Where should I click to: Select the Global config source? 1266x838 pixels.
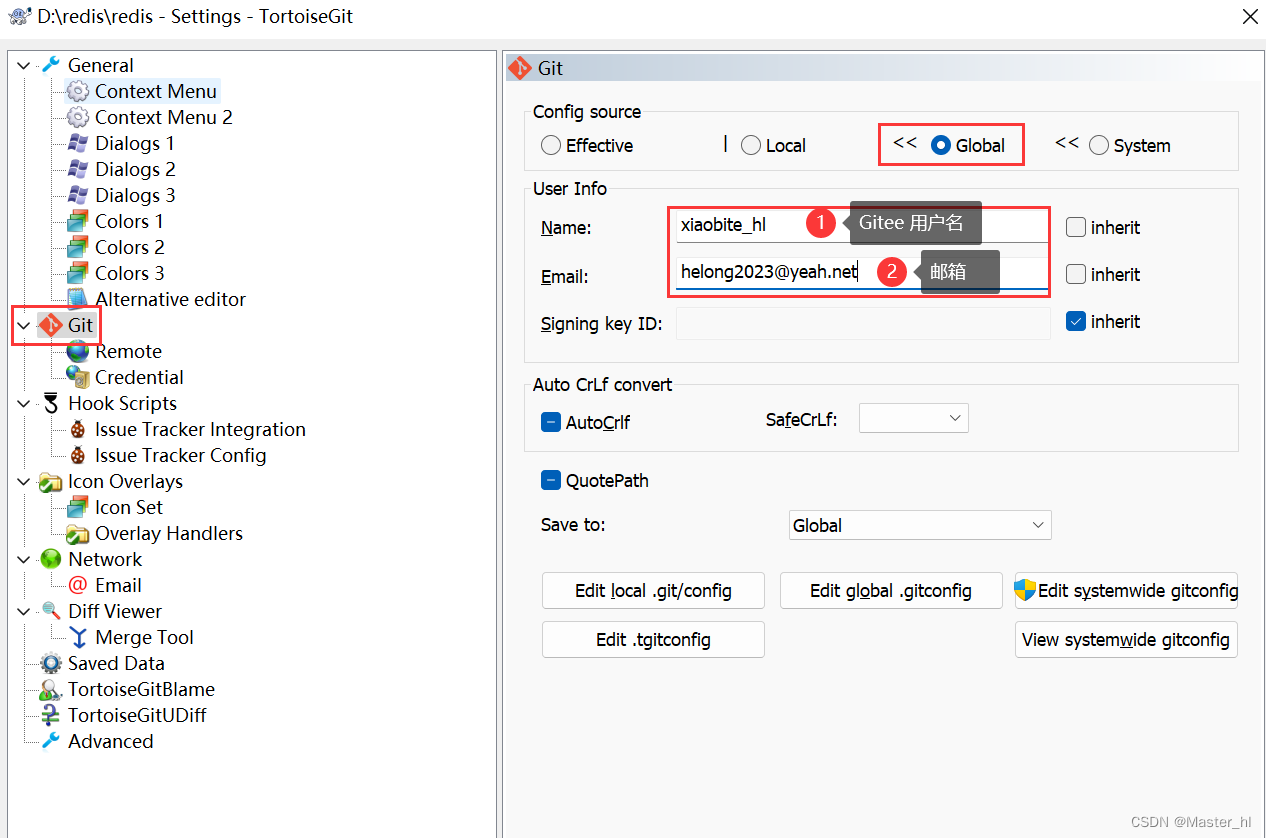(x=940, y=145)
